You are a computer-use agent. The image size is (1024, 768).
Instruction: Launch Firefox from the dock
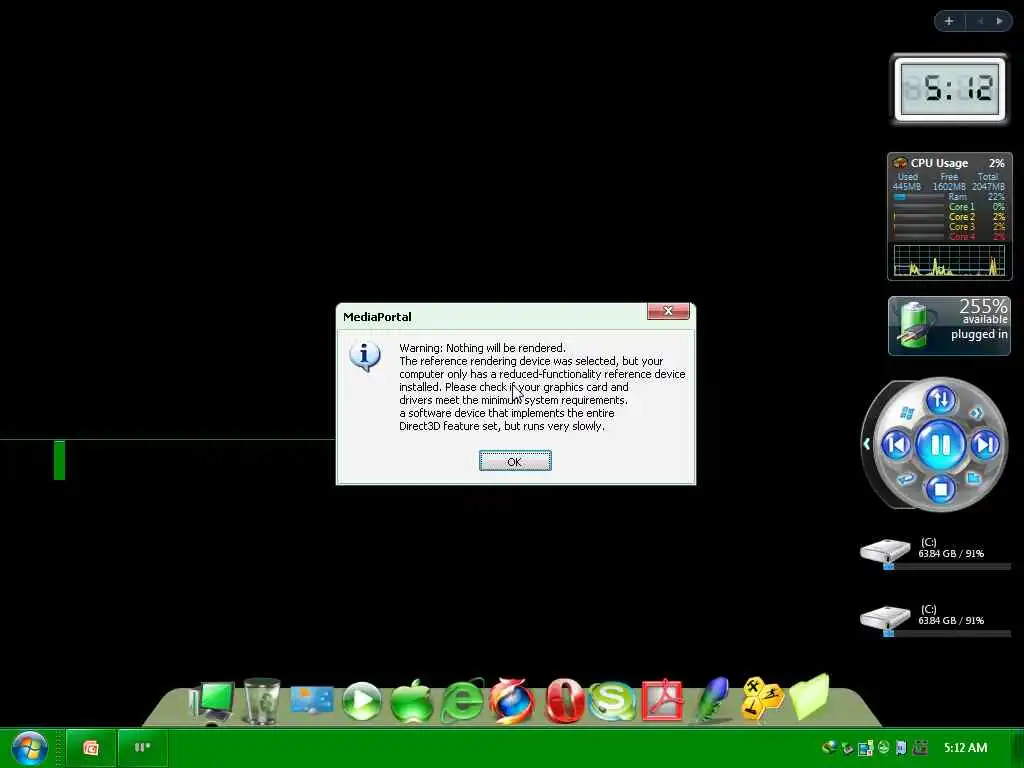[x=511, y=701]
